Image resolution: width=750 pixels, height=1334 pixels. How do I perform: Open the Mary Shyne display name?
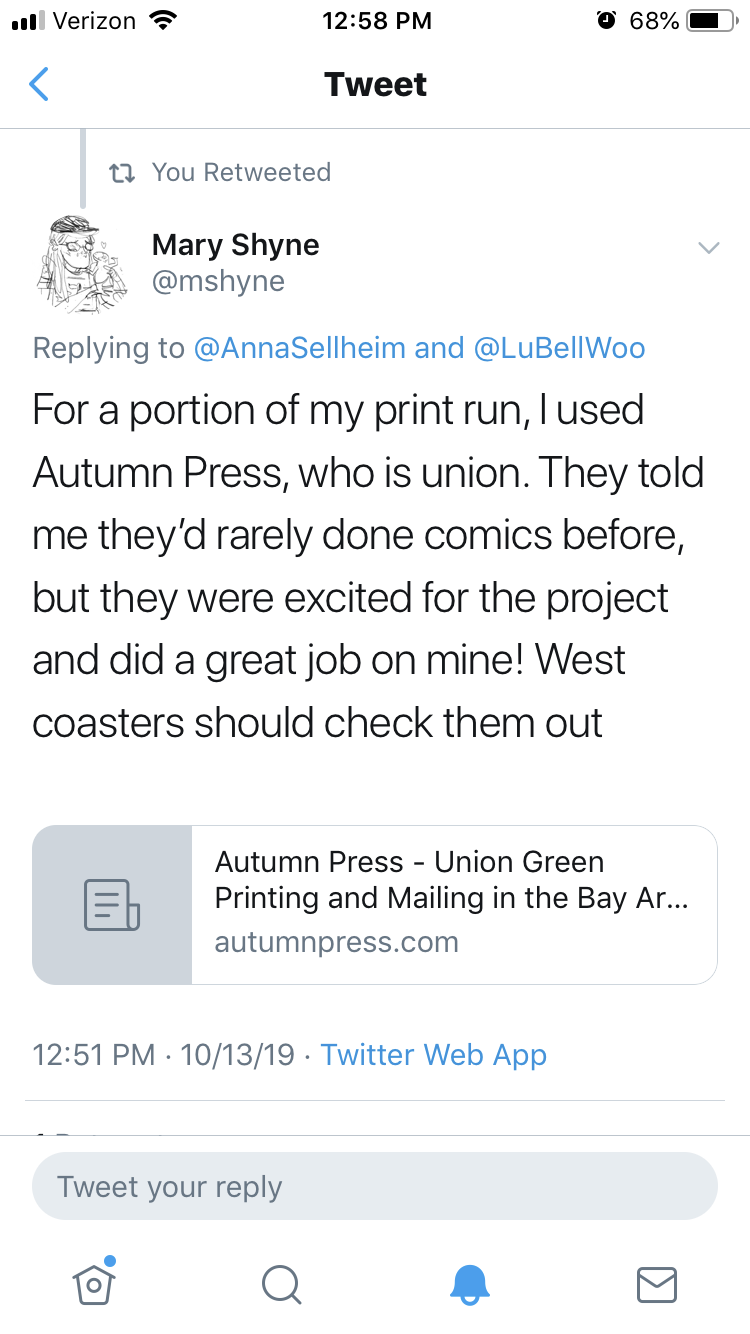point(235,245)
